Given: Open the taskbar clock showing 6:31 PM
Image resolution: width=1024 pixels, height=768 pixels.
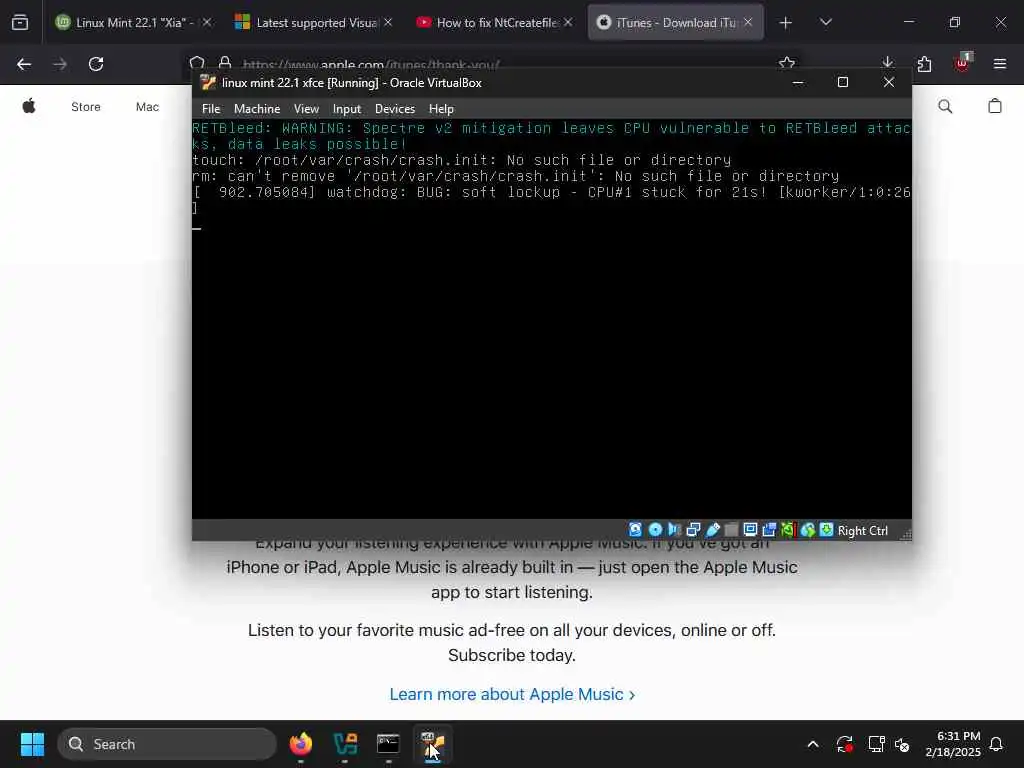Looking at the screenshot, I should 953,744.
